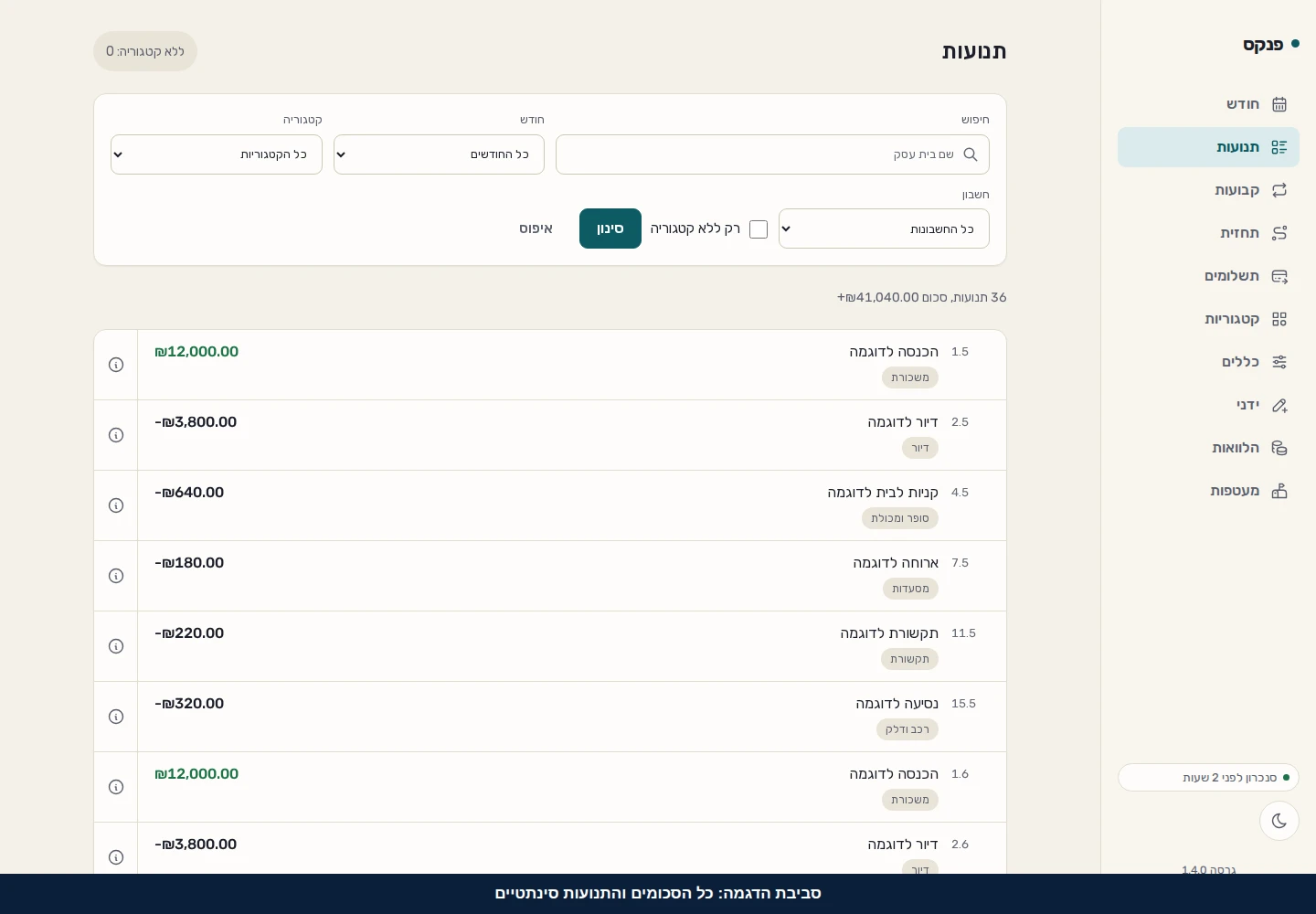Click the ידני pencil icon

pos(1279,405)
